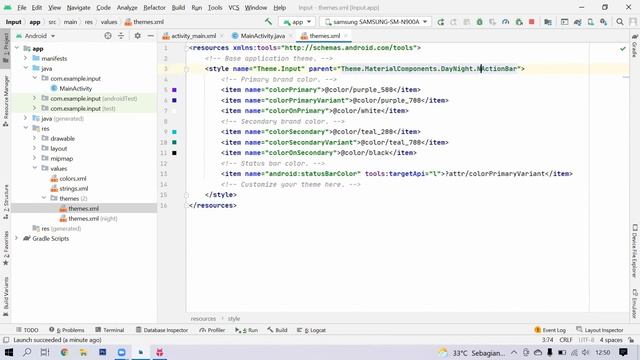This screenshot has height=360, width=640.
Task: Click the inspection green checkmark icon
Action: point(622,49)
